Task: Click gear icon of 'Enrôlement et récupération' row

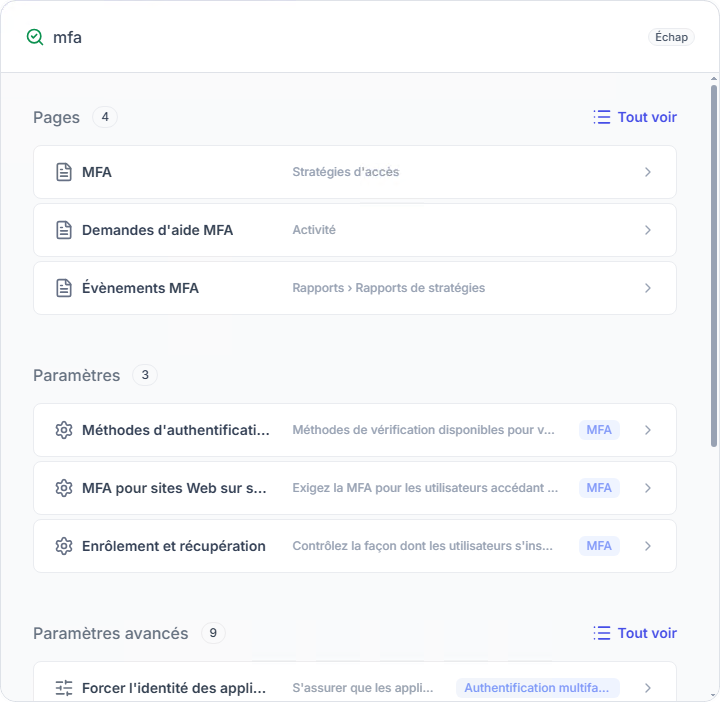Action: (x=64, y=546)
